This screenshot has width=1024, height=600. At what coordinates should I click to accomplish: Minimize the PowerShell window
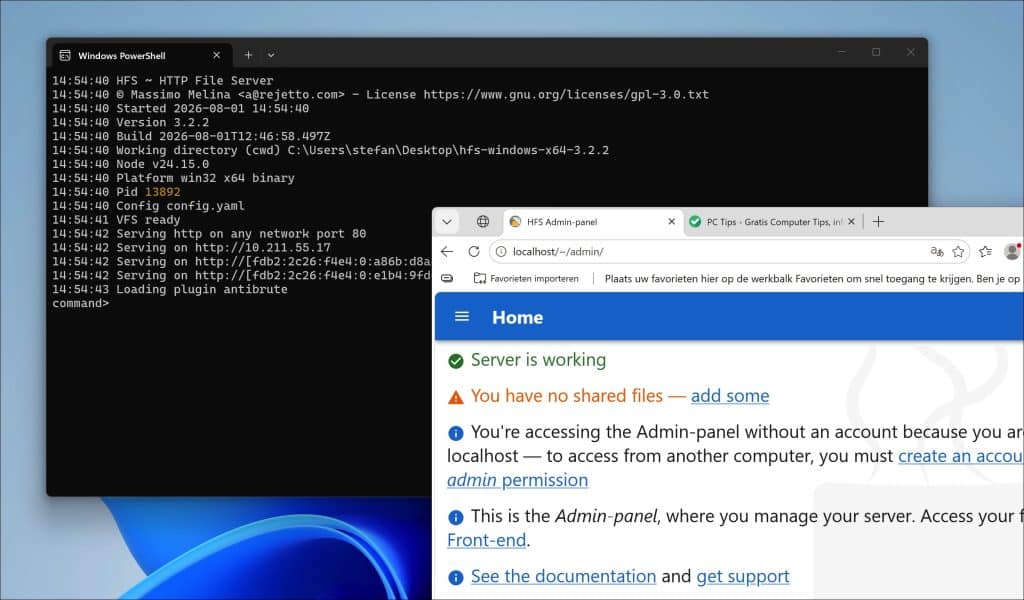(842, 52)
